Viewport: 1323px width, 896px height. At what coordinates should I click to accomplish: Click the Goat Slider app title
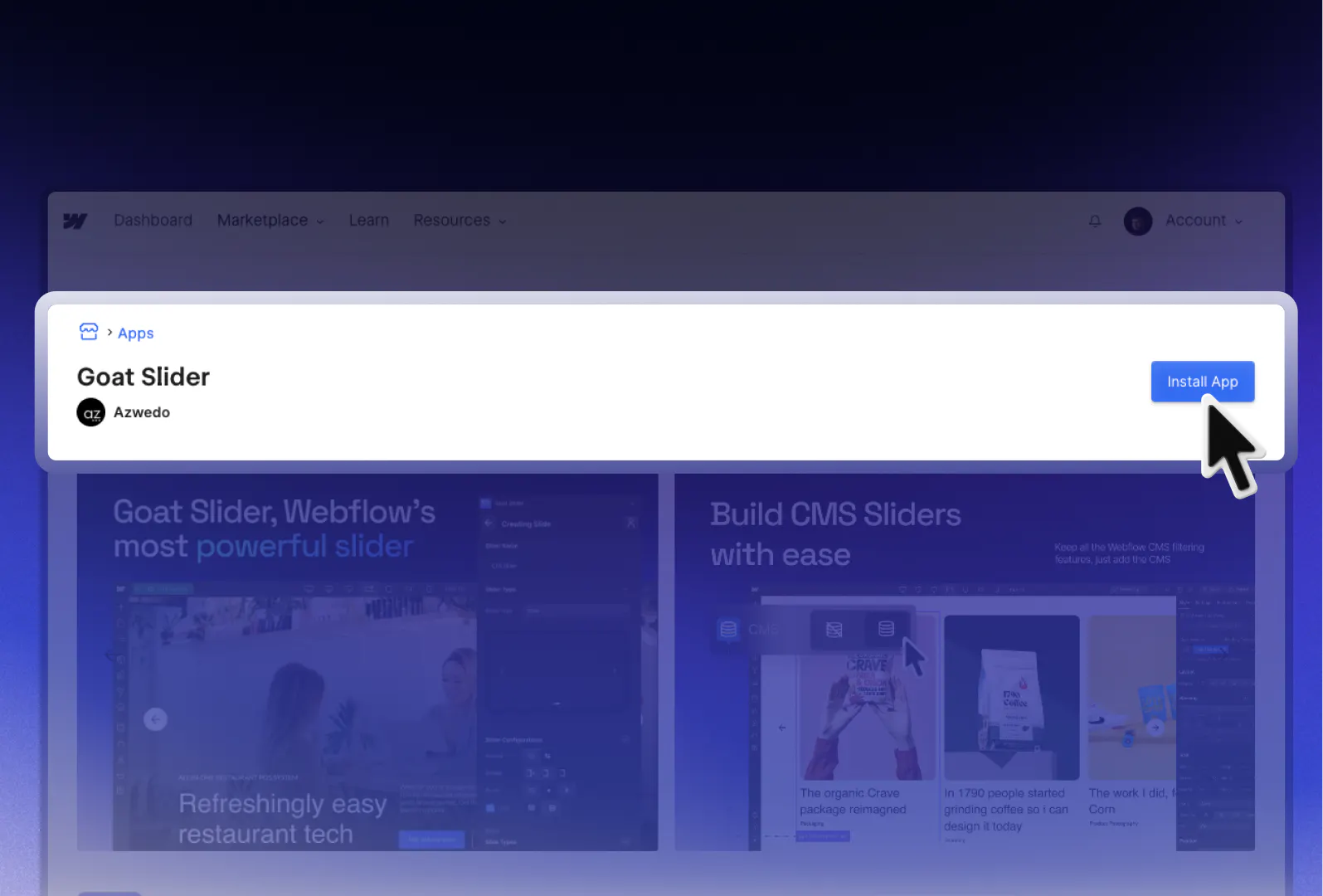coord(143,377)
